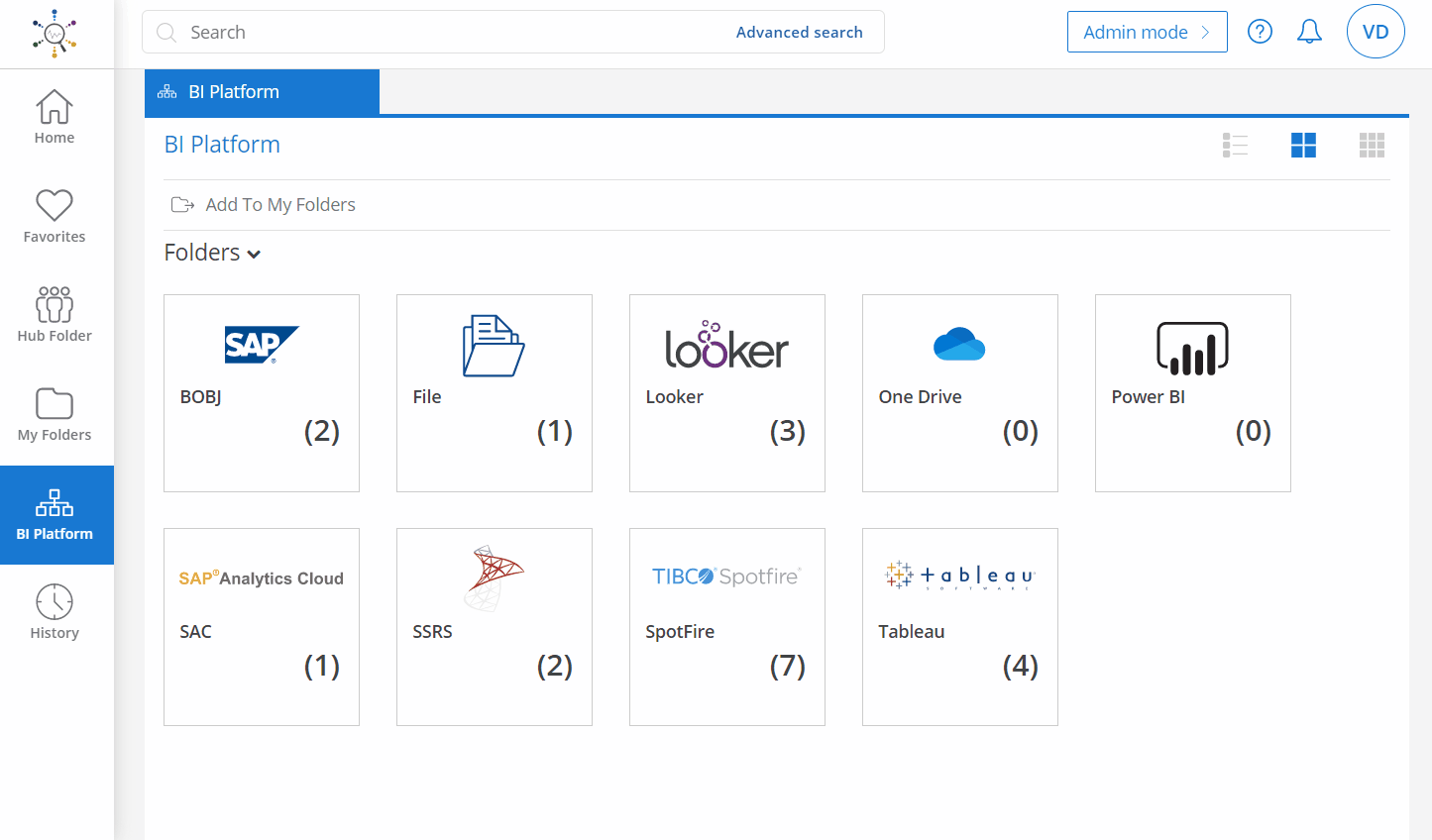The width and height of the screenshot is (1432, 840).
Task: Expand Admin mode options
Action: [1147, 31]
